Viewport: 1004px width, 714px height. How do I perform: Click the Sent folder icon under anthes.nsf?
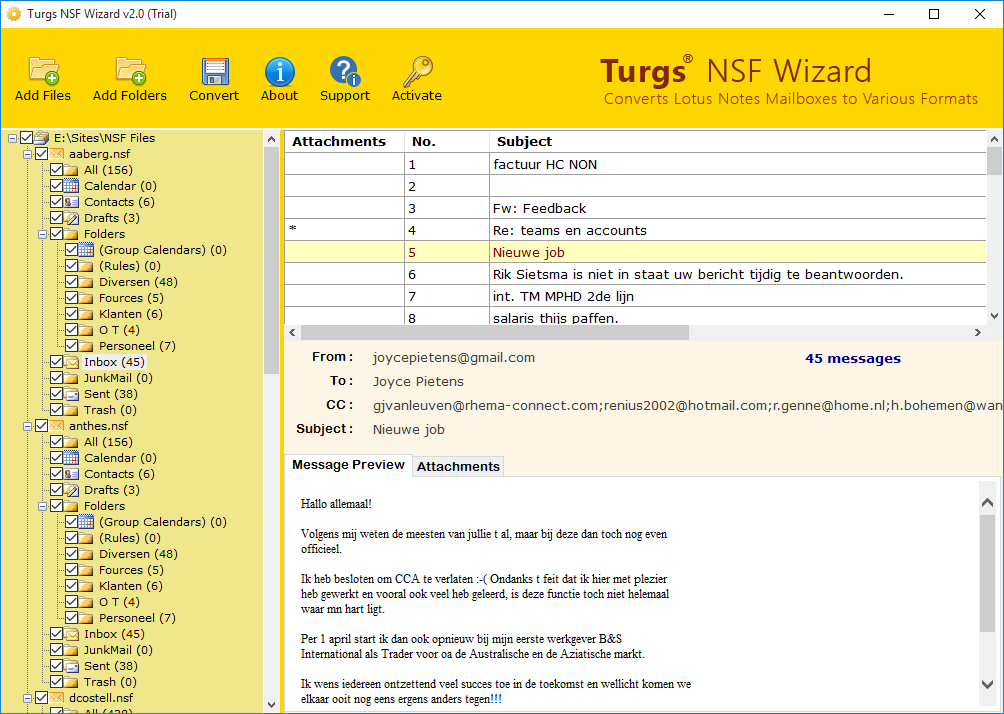pyautogui.click(x=71, y=666)
